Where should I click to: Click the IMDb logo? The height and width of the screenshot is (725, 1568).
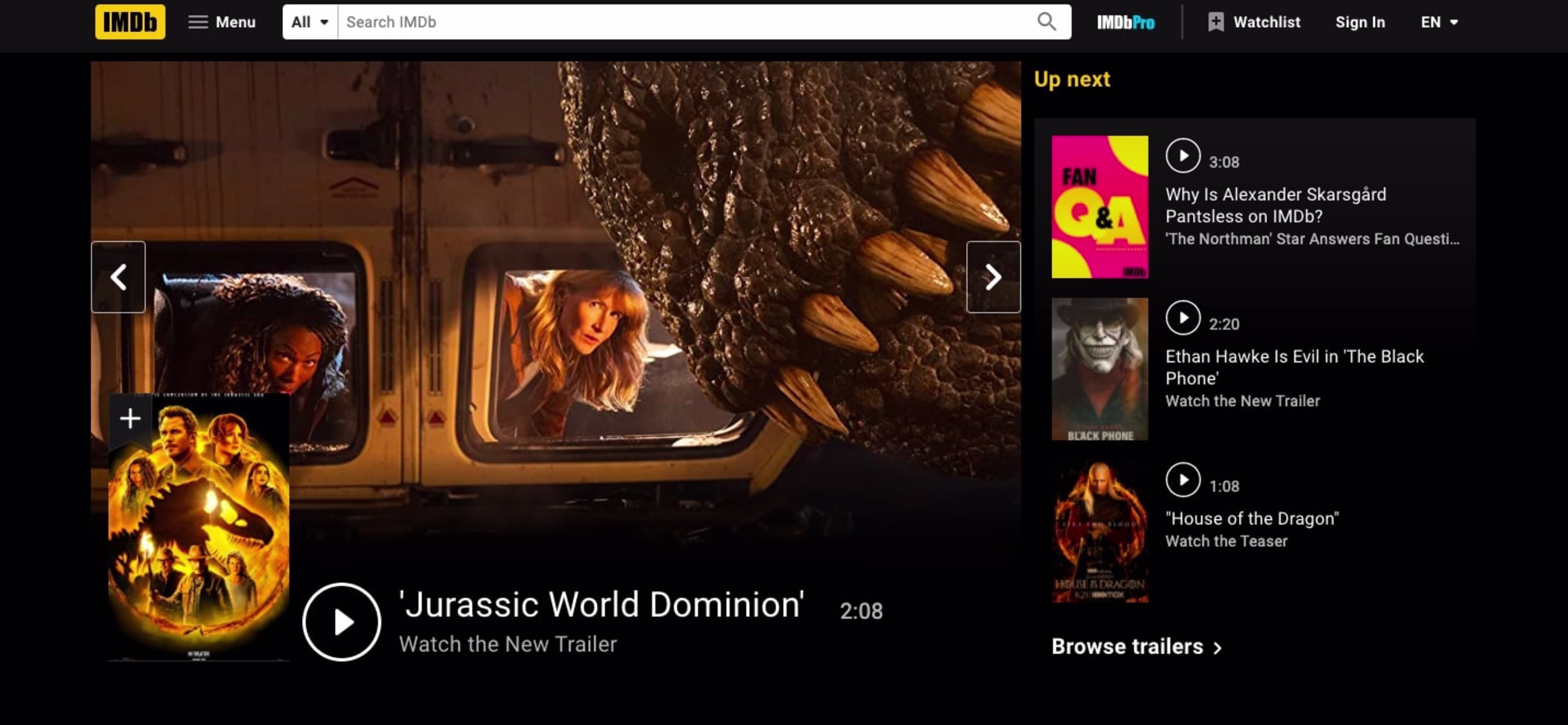(129, 22)
